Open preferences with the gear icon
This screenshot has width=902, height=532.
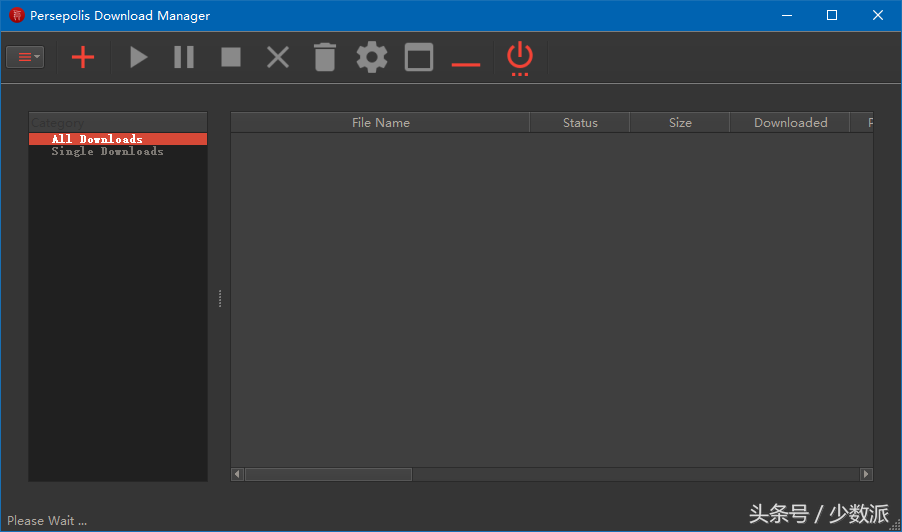point(372,57)
